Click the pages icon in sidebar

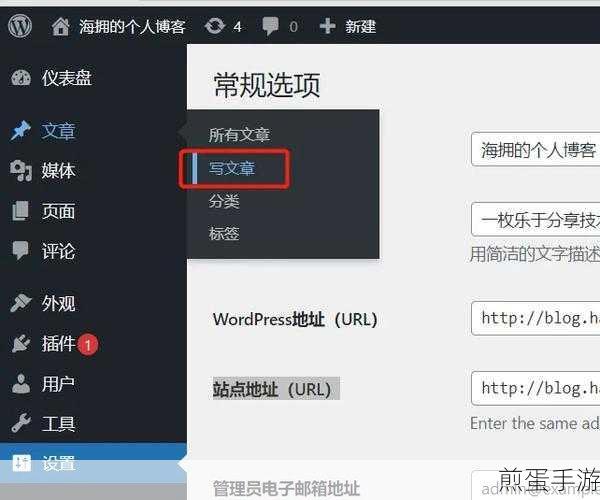pyautogui.click(x=20, y=211)
